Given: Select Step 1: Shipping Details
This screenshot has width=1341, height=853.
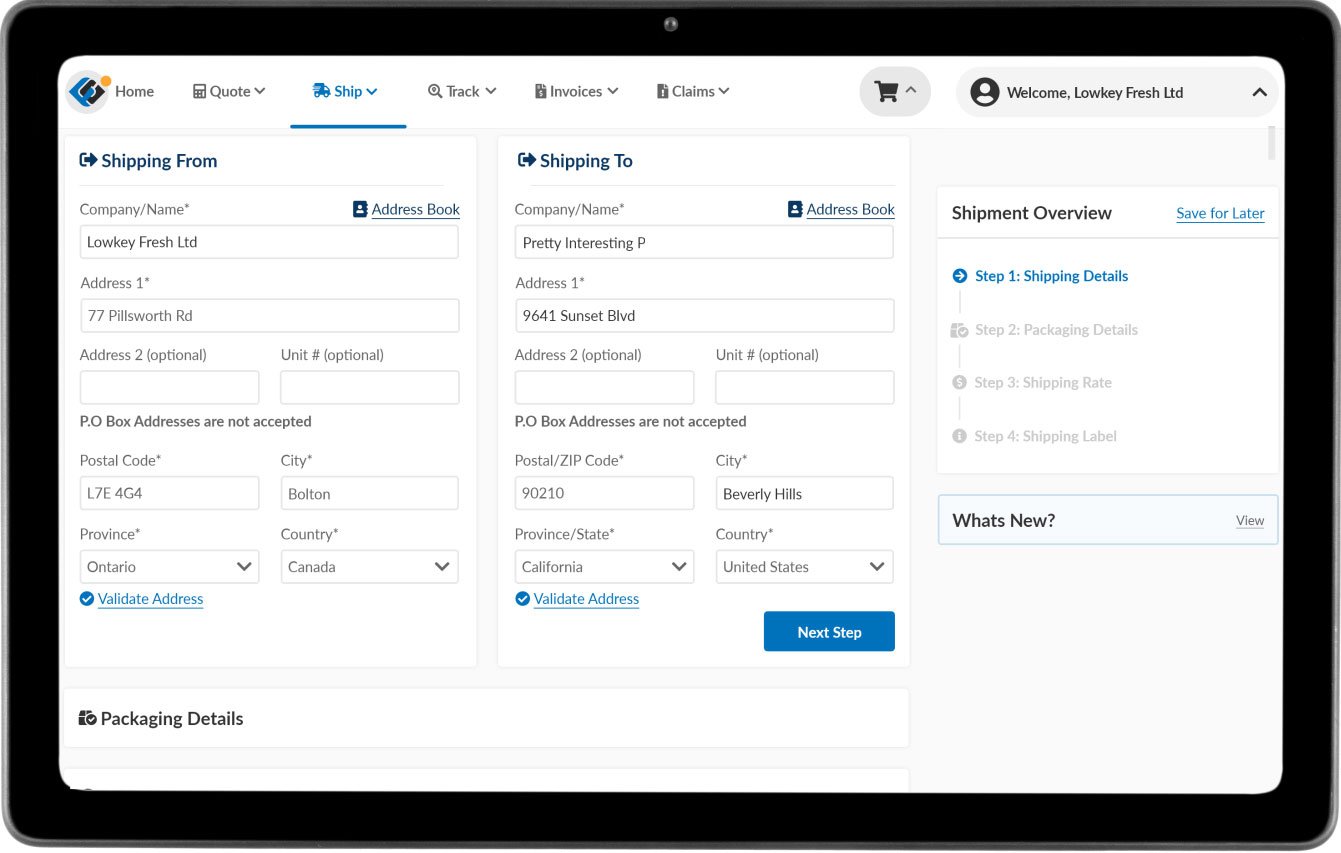Looking at the screenshot, I should (1051, 276).
